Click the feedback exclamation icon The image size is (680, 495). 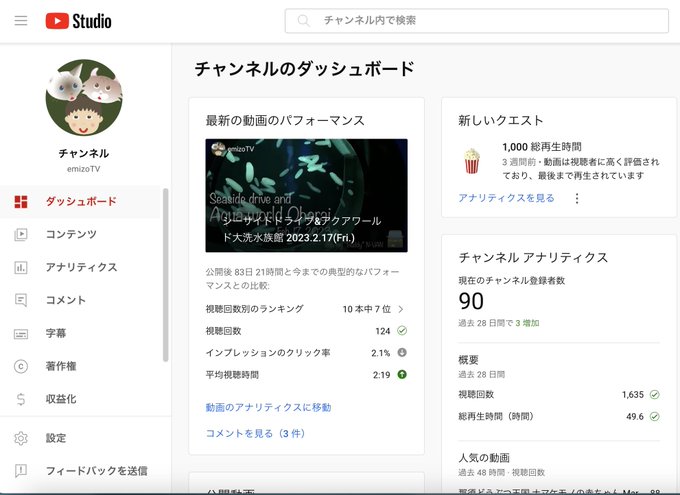coord(21,471)
